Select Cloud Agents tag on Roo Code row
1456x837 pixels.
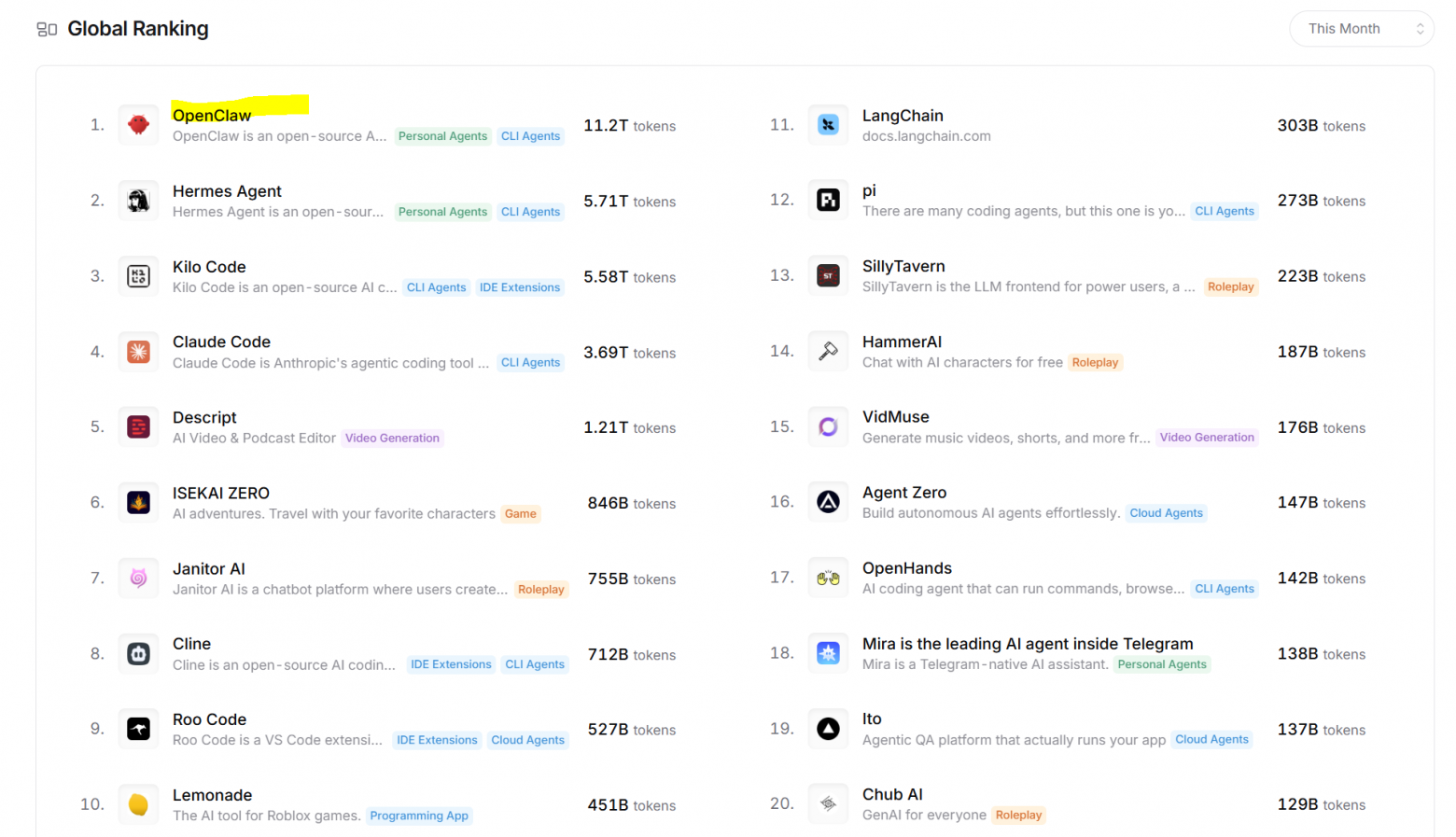pos(527,740)
